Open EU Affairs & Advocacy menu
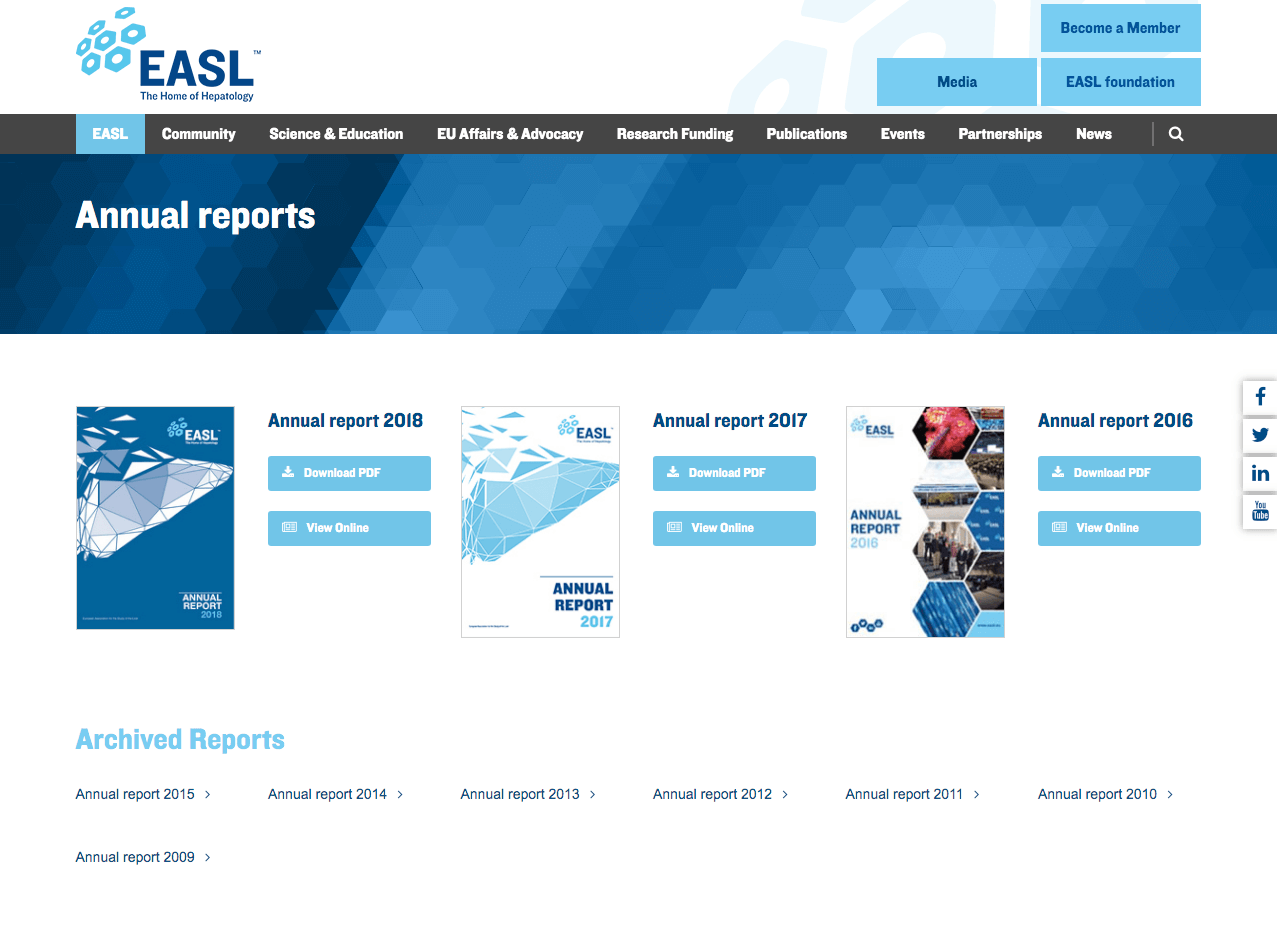Screen dimensions: 1277x938 tap(510, 134)
